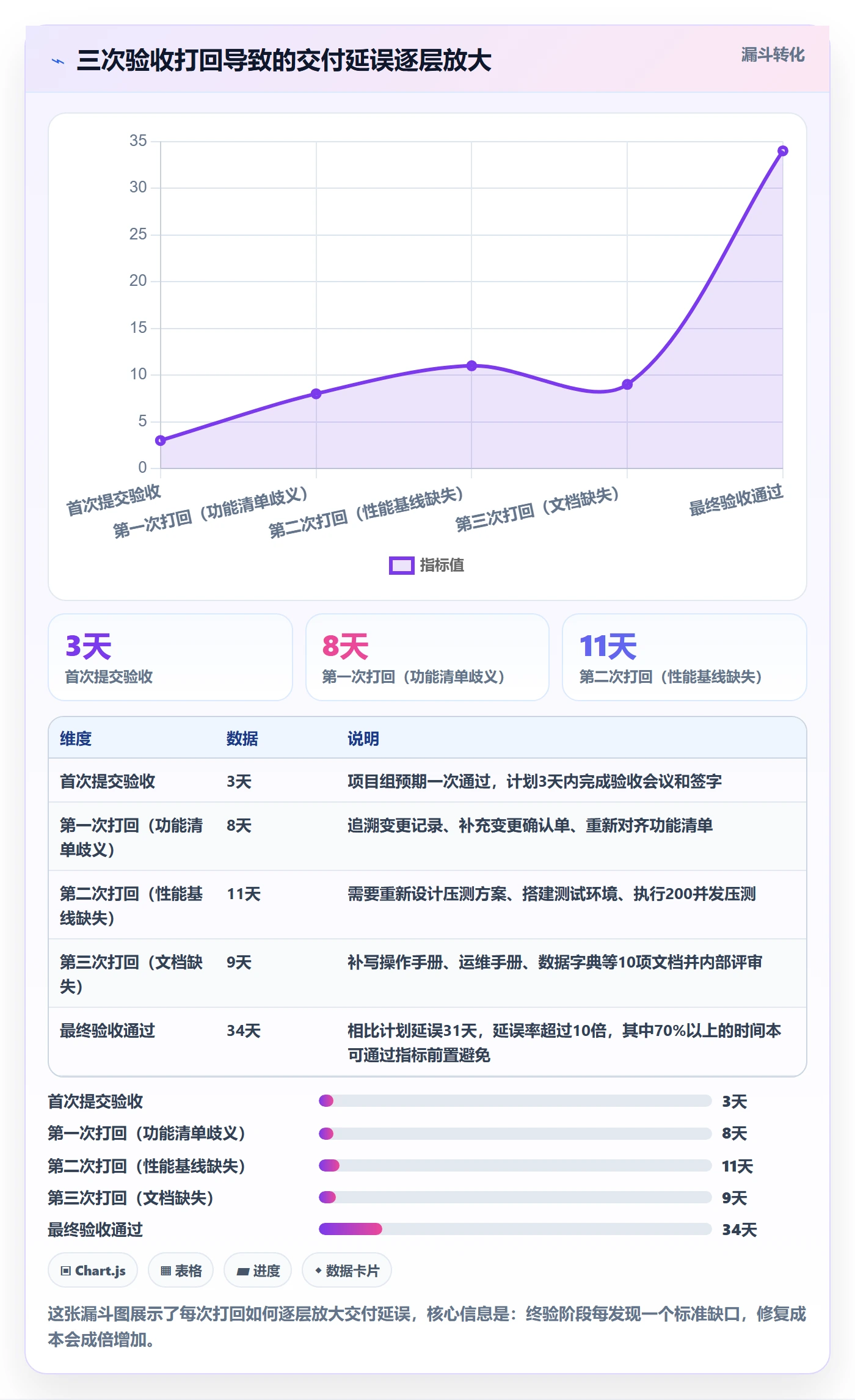Click the 维度 column header
855x1400 pixels.
[x=76, y=738]
